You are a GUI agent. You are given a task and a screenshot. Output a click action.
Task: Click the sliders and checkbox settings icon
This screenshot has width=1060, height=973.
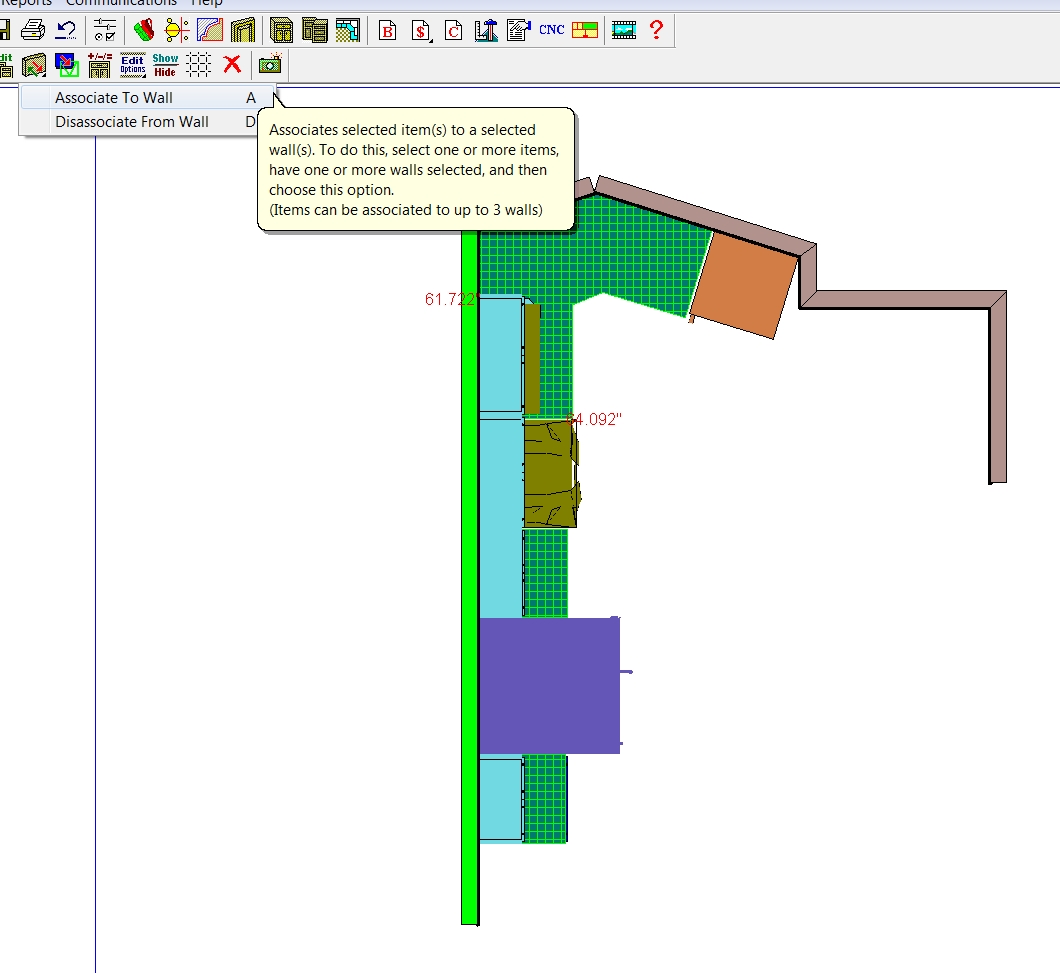(x=105, y=30)
